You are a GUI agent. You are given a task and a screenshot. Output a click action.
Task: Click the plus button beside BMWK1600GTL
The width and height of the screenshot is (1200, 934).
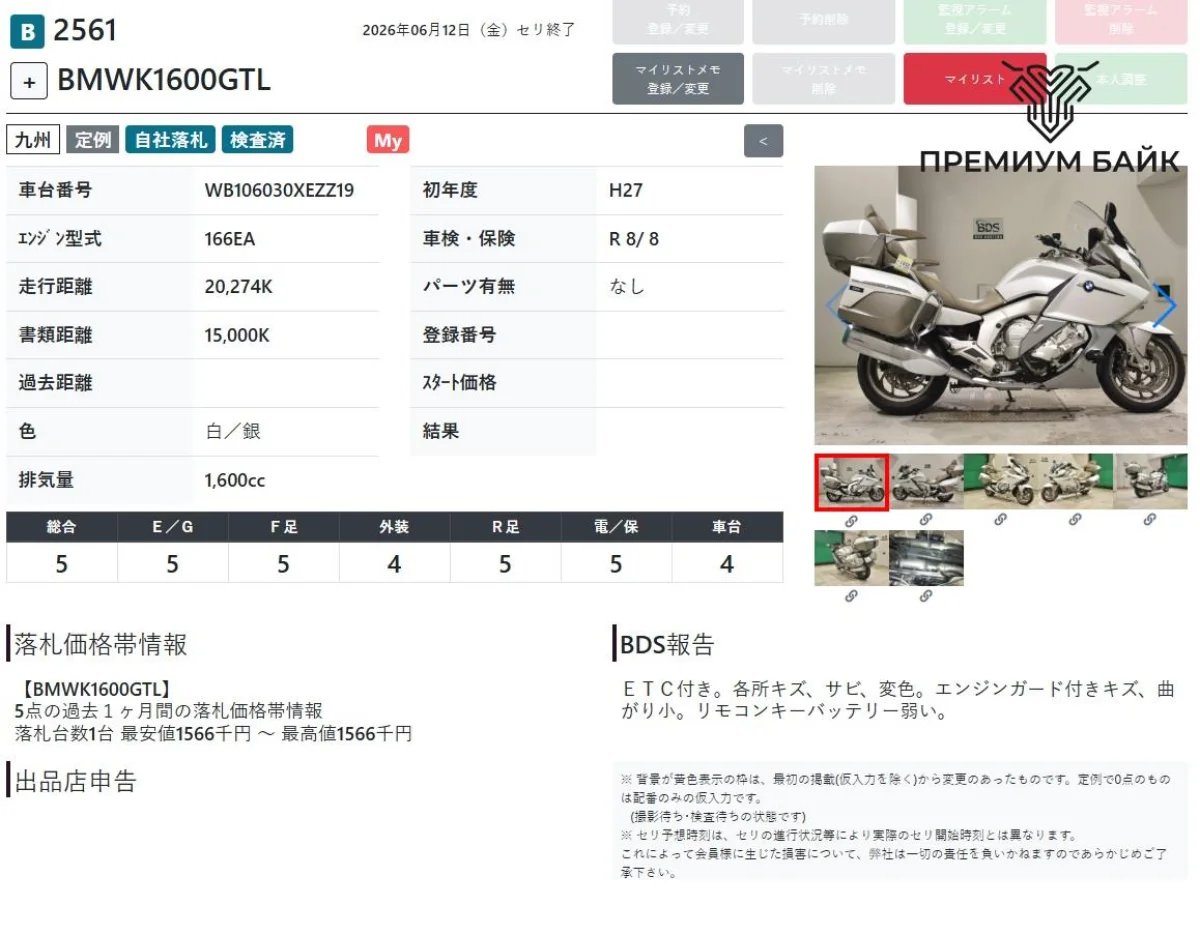tap(29, 81)
